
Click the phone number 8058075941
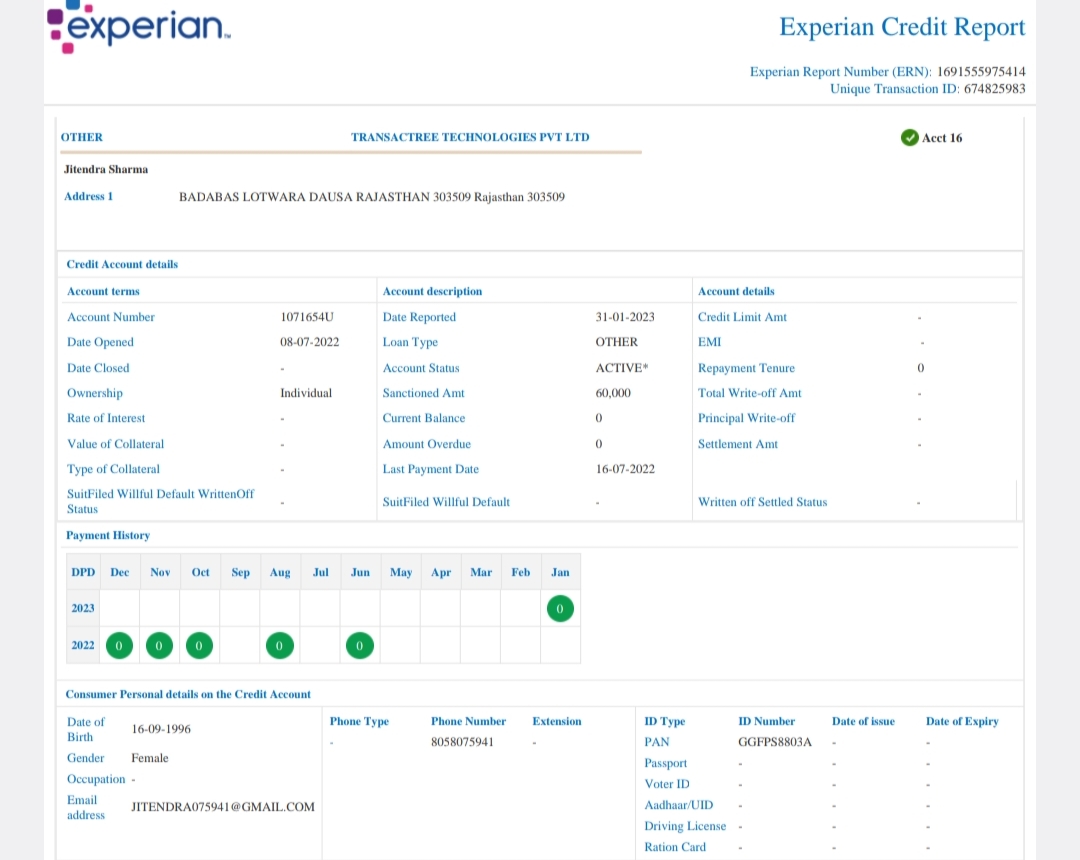(x=462, y=743)
